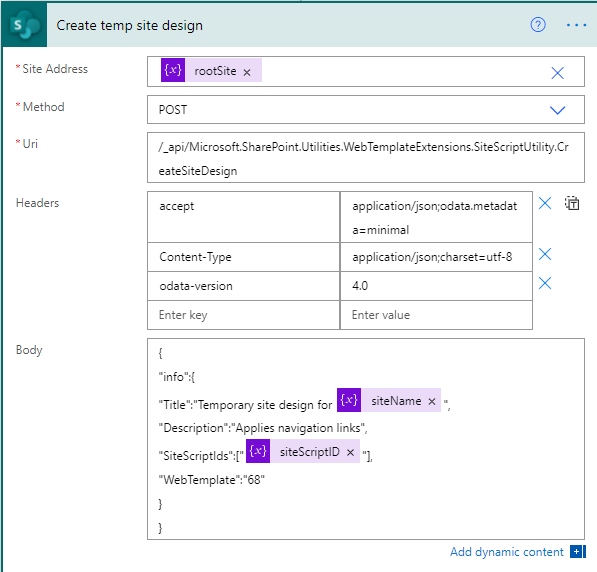Click the Headers label
Screen dimensions: 597x572
point(37,203)
